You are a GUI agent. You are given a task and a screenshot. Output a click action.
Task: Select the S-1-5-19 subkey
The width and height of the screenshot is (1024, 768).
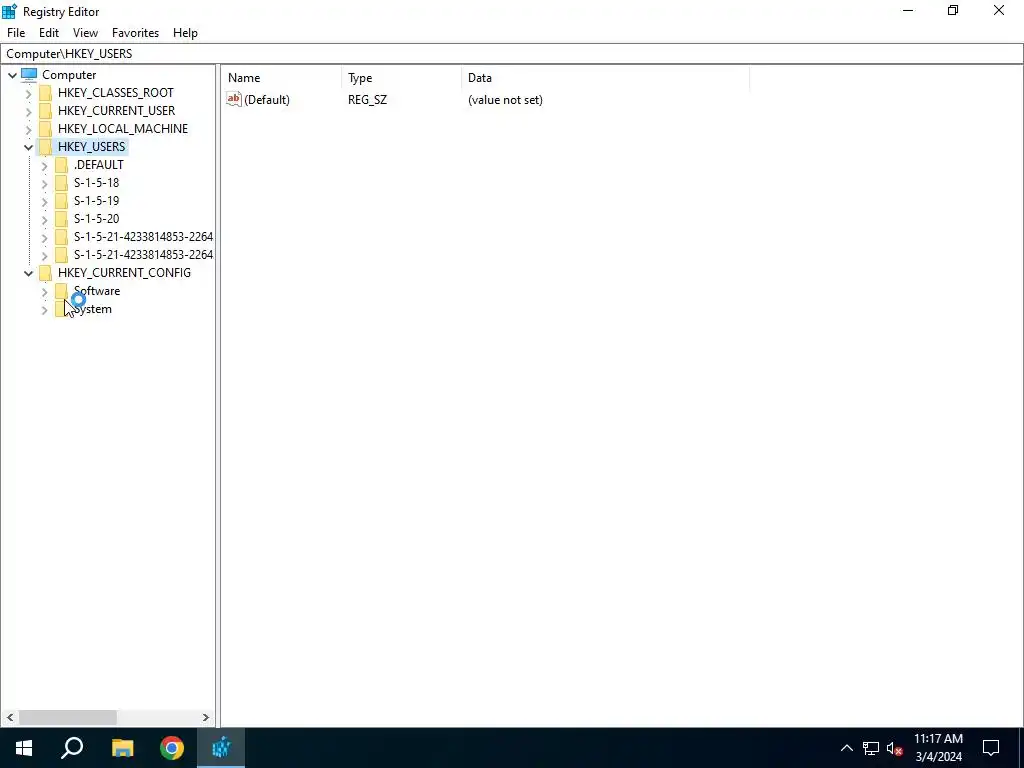(96, 200)
